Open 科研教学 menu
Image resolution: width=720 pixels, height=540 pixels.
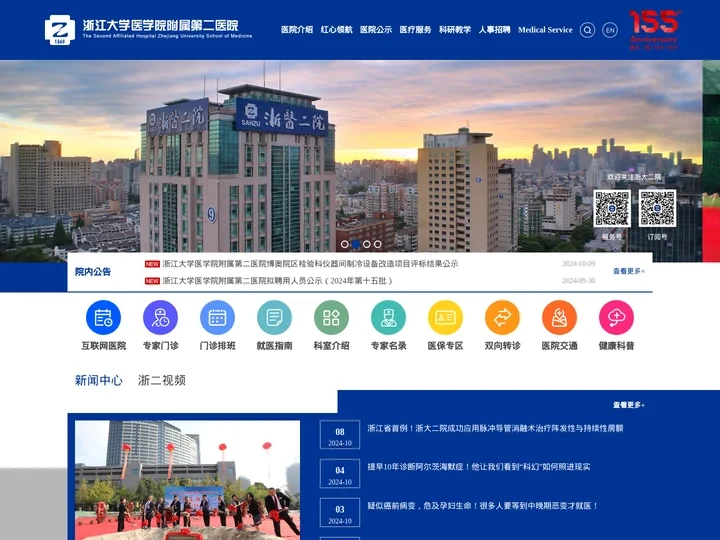pos(455,30)
